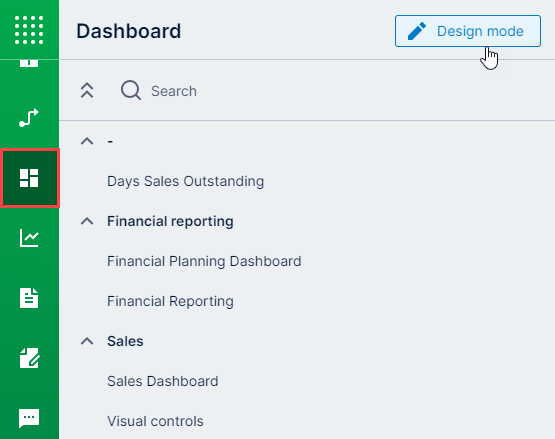
Task: Open Financial Planning Dashboard item
Action: coord(204,261)
